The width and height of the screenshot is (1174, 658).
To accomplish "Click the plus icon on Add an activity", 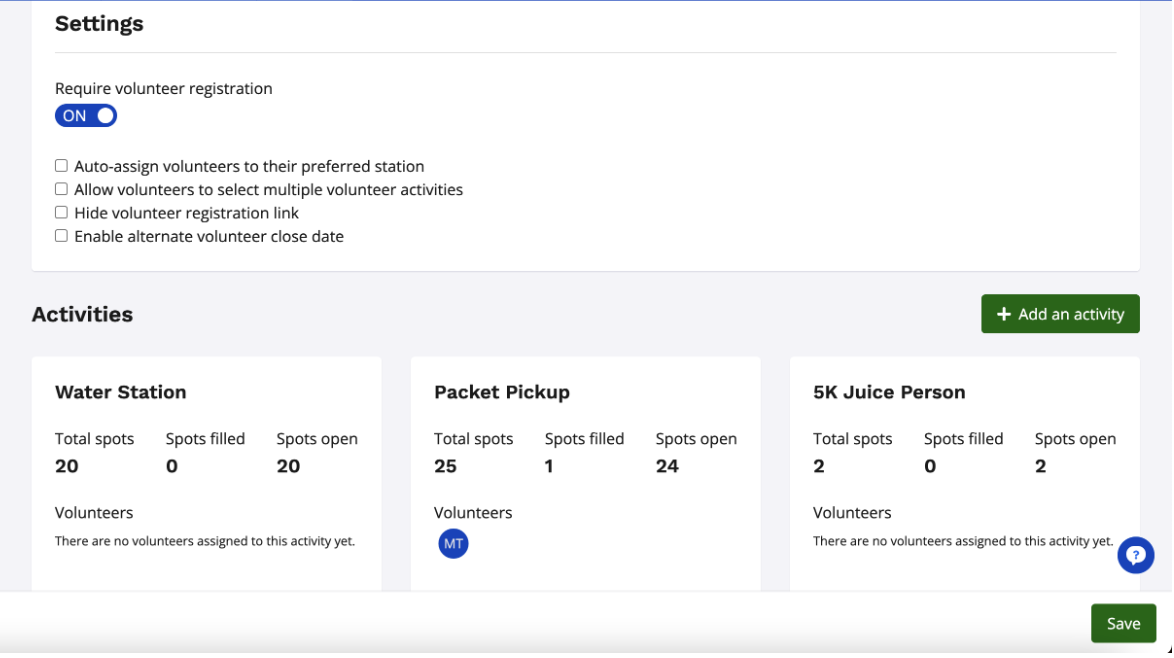I will point(1004,315).
